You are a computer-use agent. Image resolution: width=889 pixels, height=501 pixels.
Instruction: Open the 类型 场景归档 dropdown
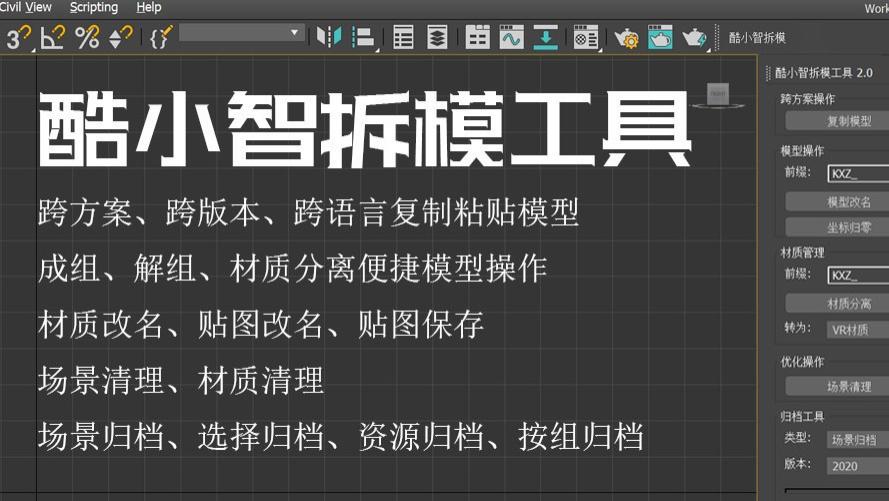858,439
